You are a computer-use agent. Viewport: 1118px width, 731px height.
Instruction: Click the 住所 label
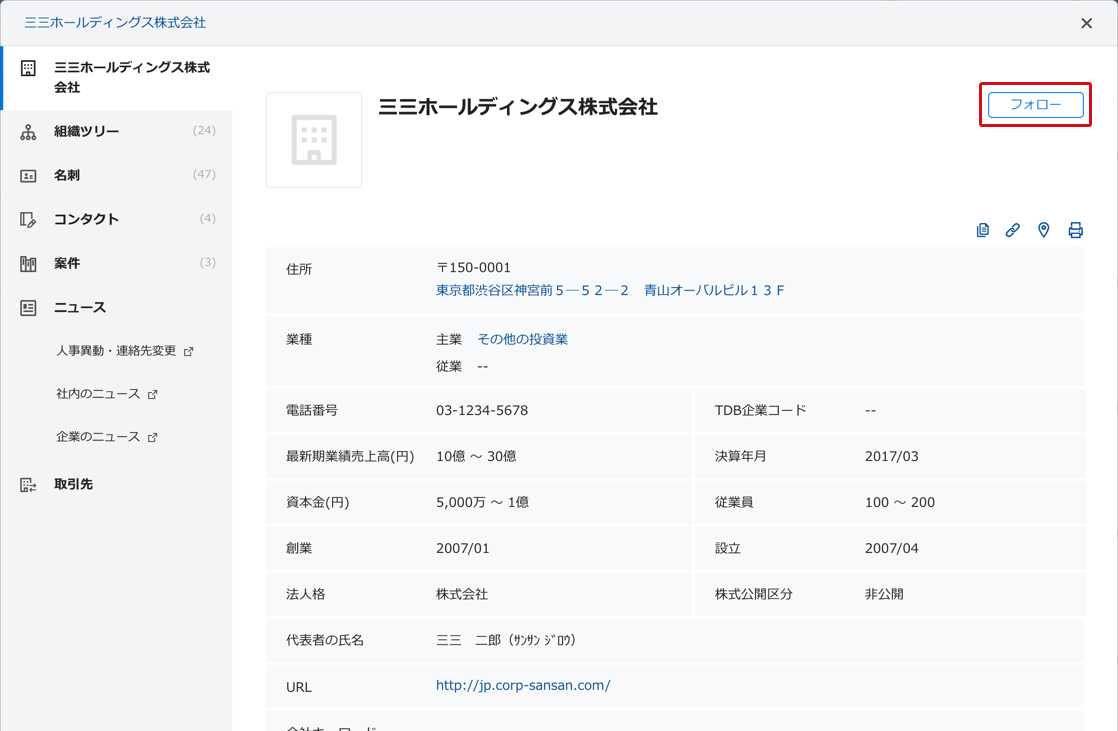[299, 270]
